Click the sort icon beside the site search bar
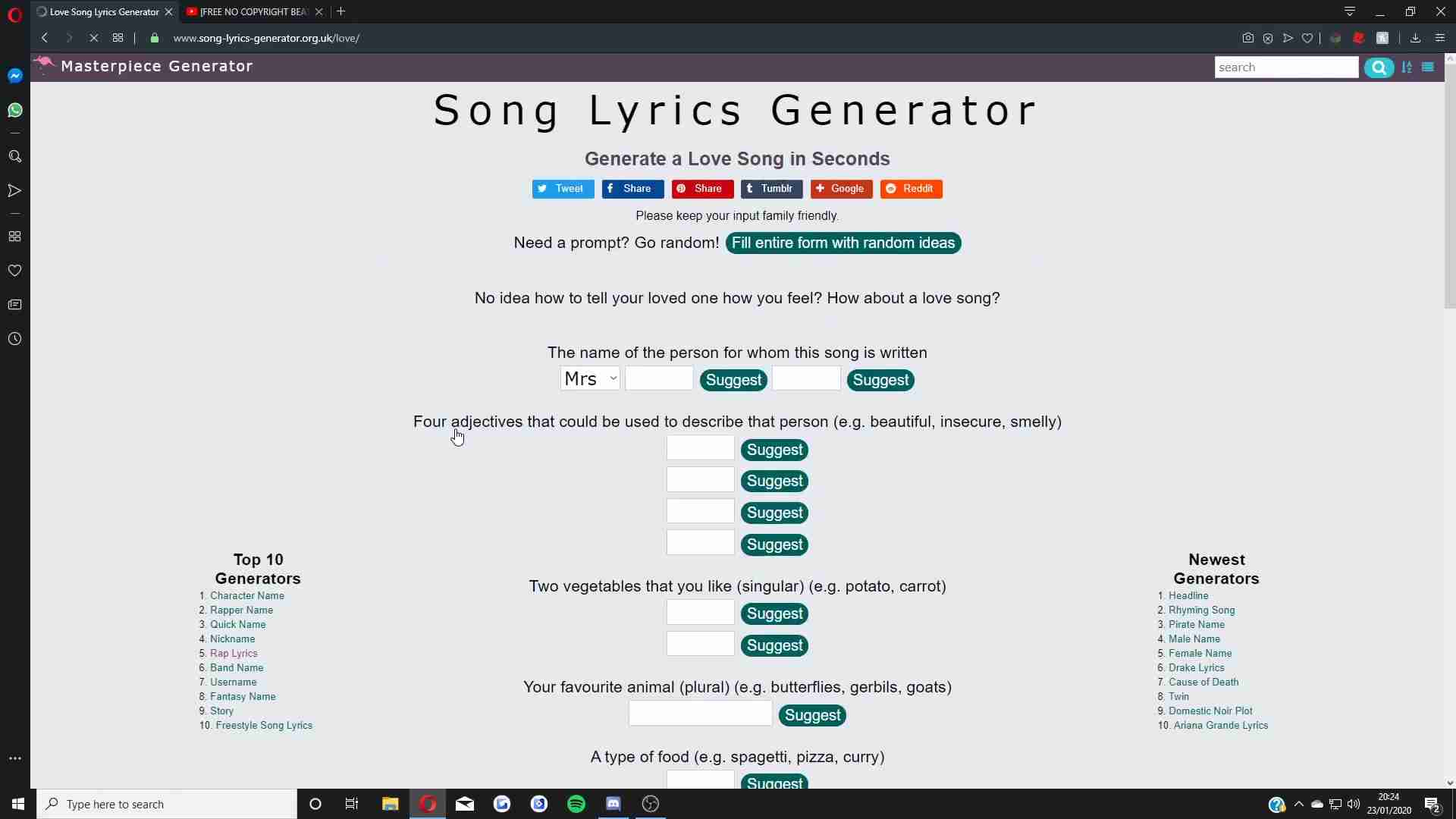 (x=1407, y=67)
